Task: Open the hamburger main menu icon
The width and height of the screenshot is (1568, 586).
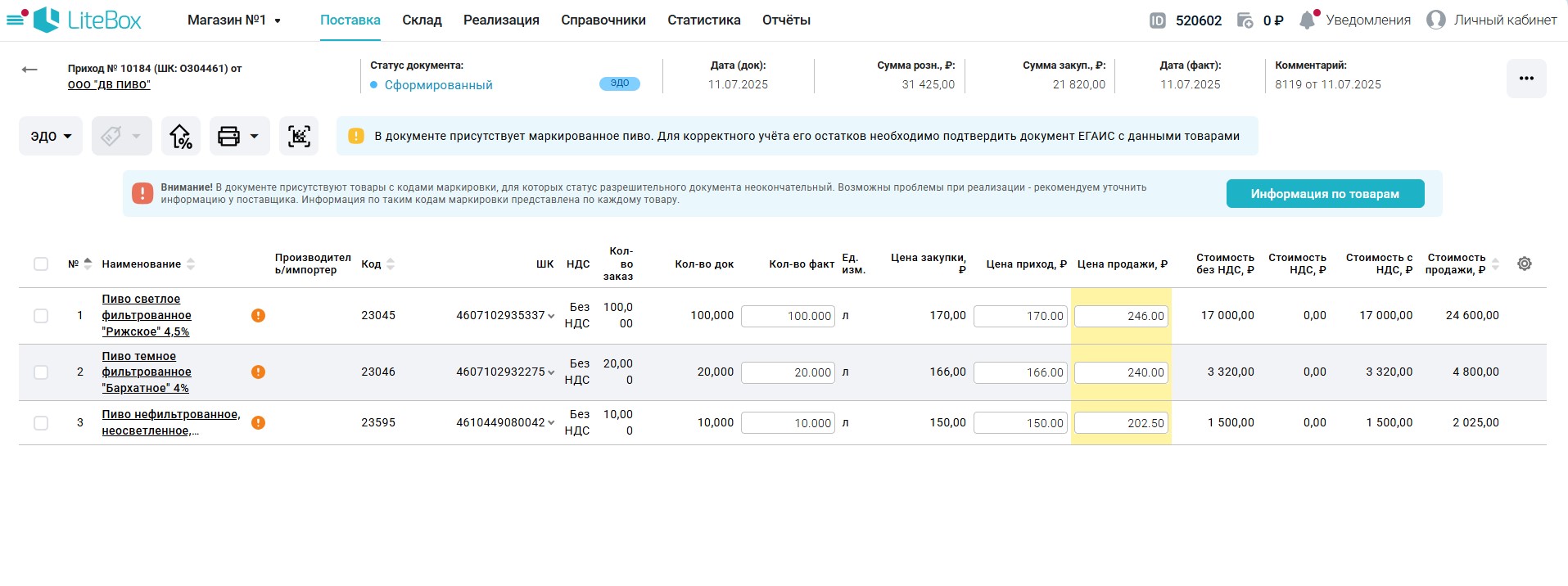Action: click(x=16, y=20)
